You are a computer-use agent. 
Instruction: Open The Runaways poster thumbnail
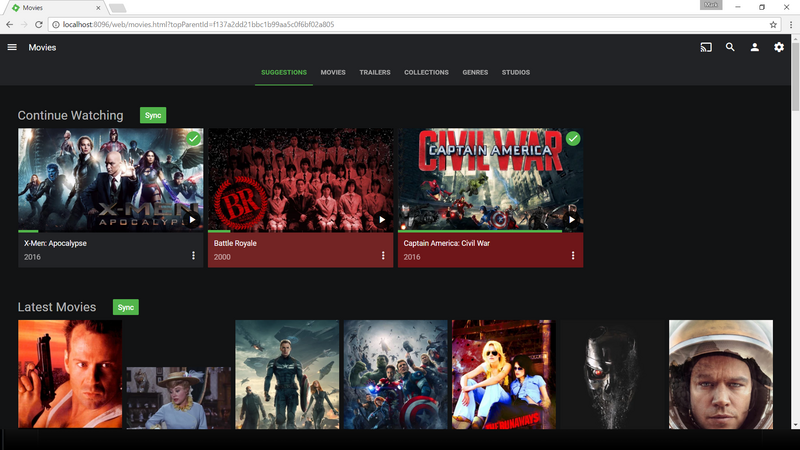click(x=504, y=374)
